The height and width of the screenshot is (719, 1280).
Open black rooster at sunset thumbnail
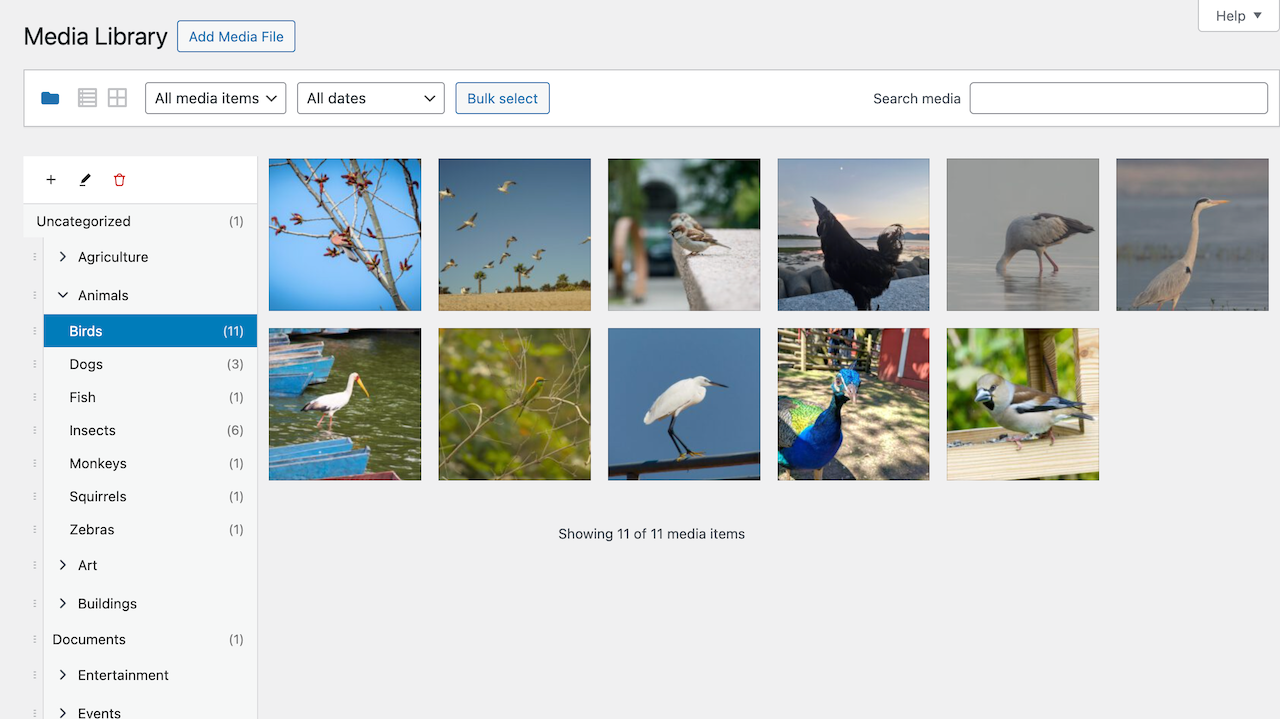click(x=854, y=235)
